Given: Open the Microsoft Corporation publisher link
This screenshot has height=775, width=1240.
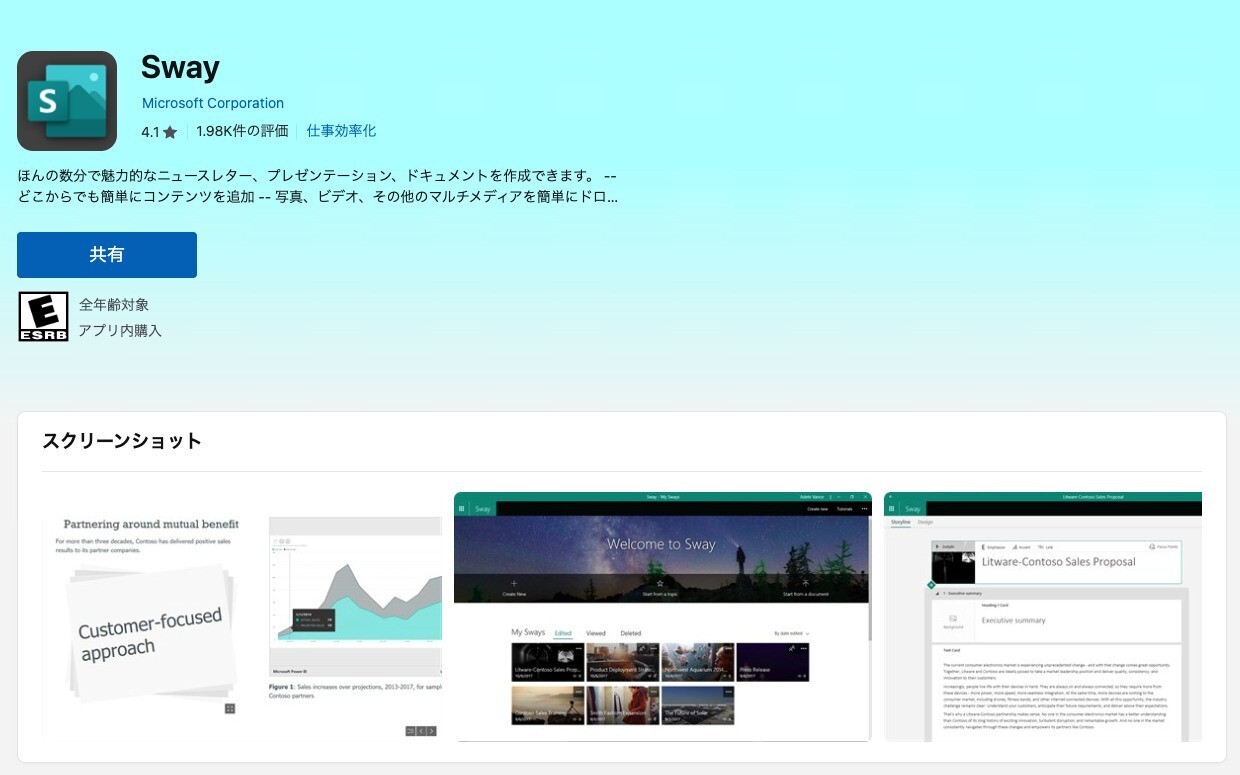Looking at the screenshot, I should coord(213,103).
